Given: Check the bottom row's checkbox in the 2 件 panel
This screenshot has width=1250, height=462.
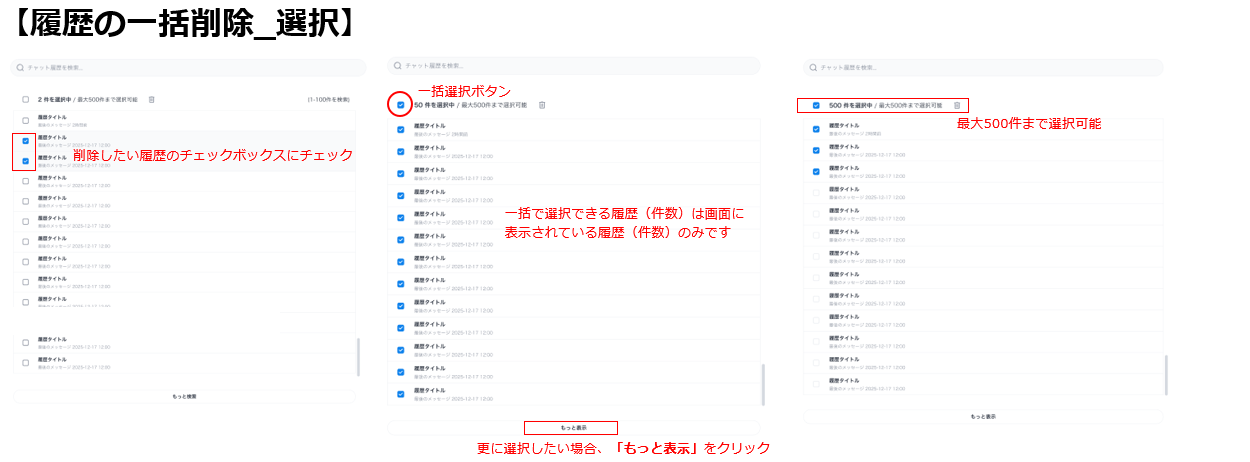Looking at the screenshot, I should tap(26, 362).
